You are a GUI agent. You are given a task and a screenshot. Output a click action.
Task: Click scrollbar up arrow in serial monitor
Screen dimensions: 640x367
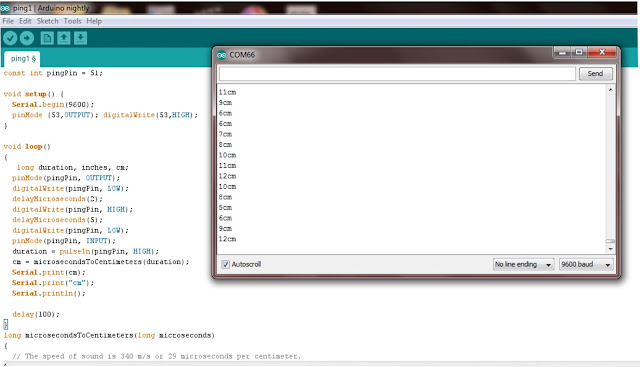[x=610, y=89]
